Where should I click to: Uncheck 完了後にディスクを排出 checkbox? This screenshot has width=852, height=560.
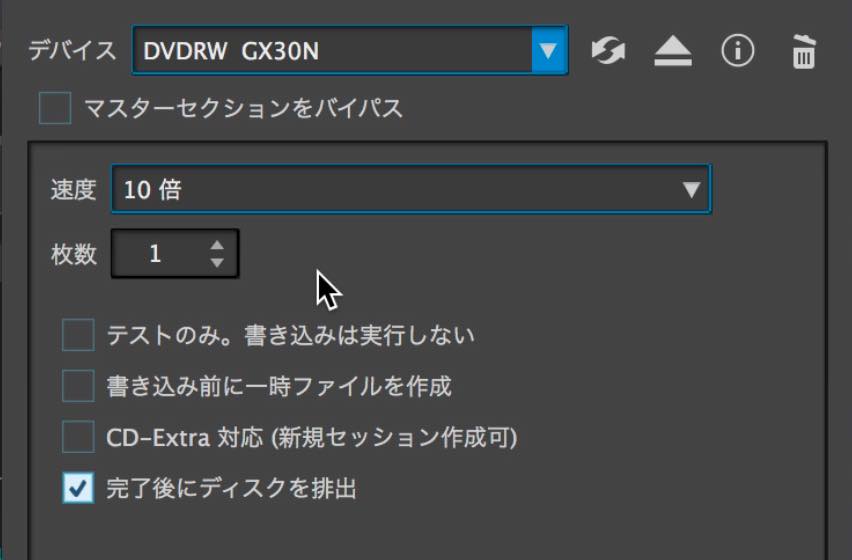click(x=78, y=488)
